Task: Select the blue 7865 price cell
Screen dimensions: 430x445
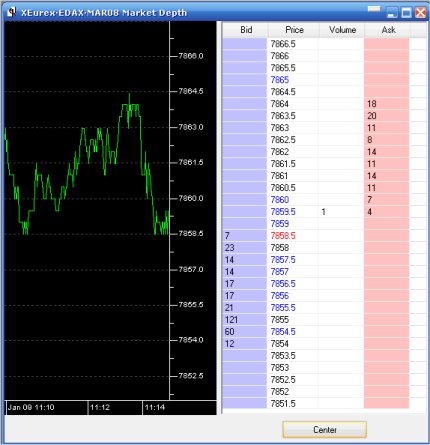Action: [292, 80]
